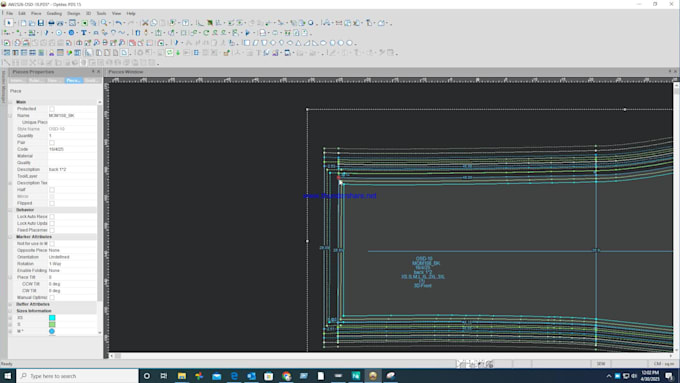Expand the Buffer Attributes section
Viewport: 680px width, 383px height.
pyautogui.click(x=11, y=304)
